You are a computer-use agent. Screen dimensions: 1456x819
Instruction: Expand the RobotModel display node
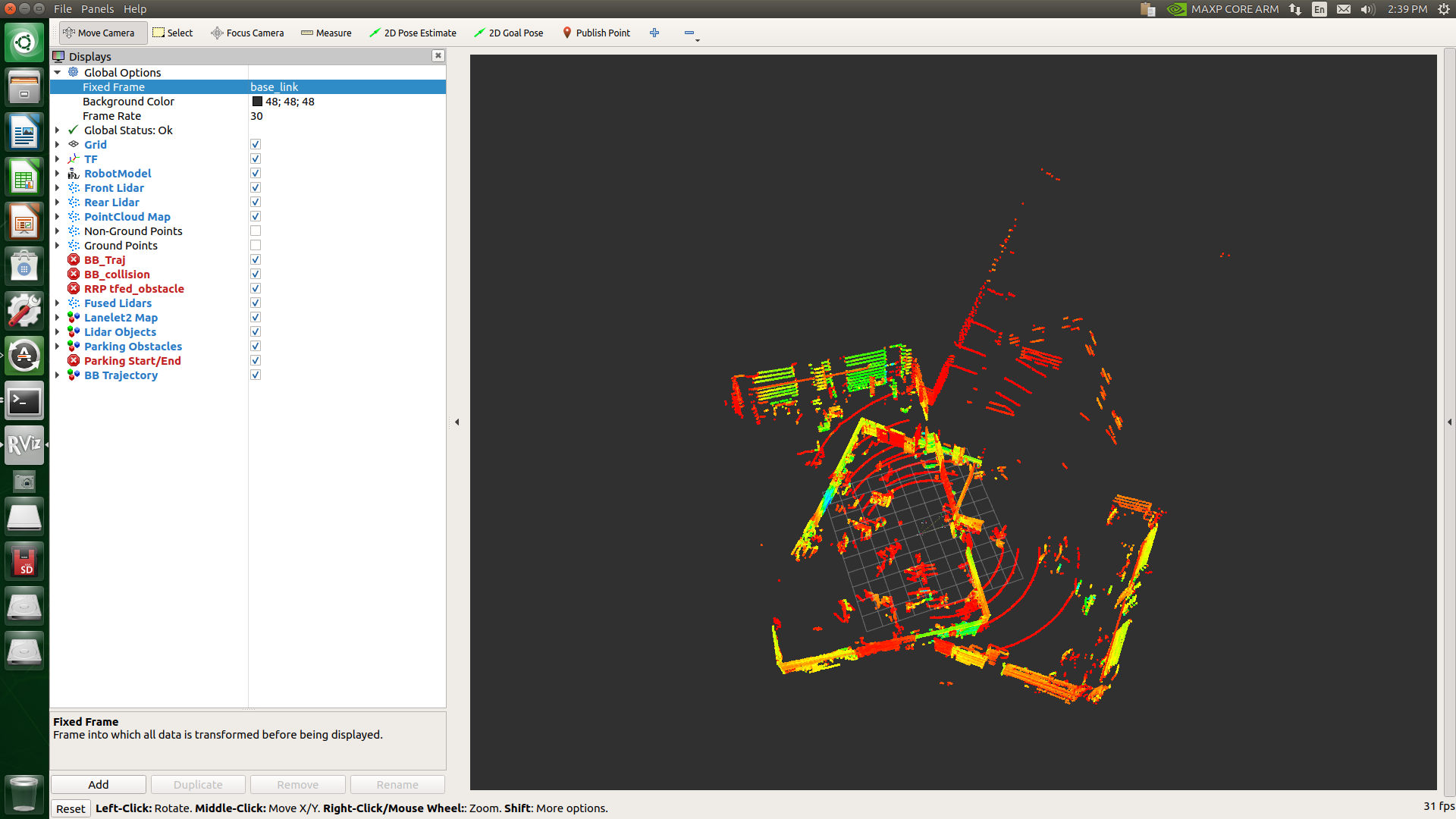pos(57,173)
